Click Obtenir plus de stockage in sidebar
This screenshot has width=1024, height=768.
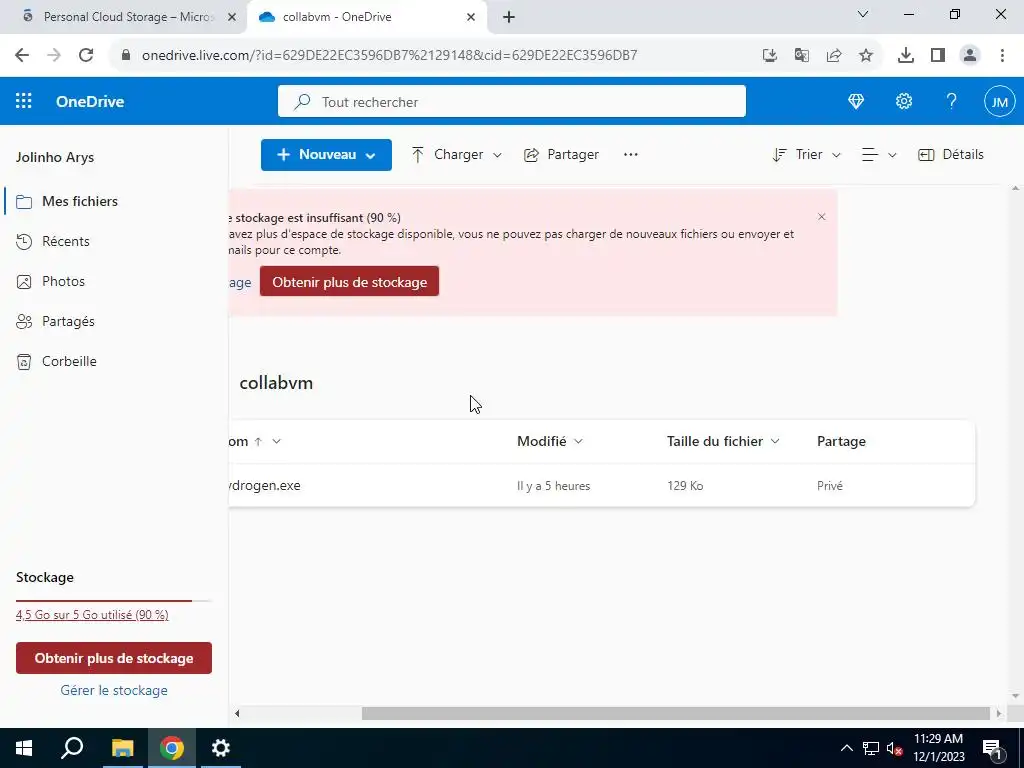click(114, 658)
